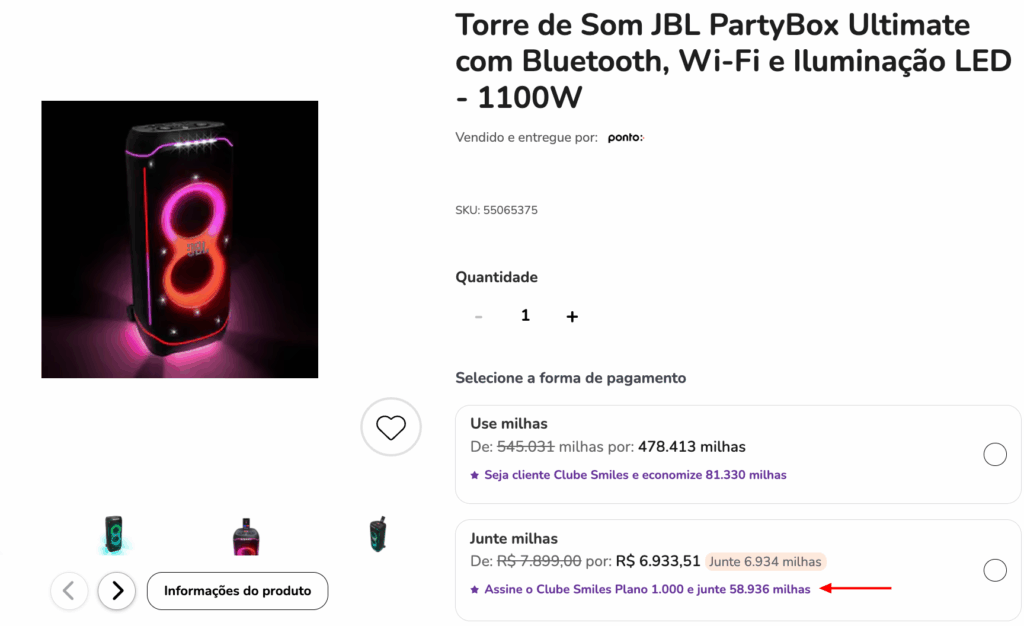This screenshot has width=1024, height=626.
Task: Click the quantity number field
Action: coord(525,315)
